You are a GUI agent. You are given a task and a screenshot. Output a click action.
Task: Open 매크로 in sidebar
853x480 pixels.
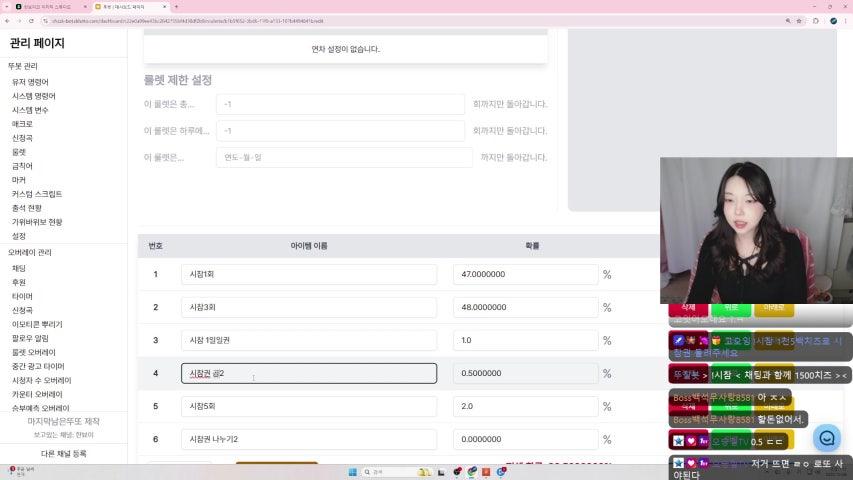(22, 124)
